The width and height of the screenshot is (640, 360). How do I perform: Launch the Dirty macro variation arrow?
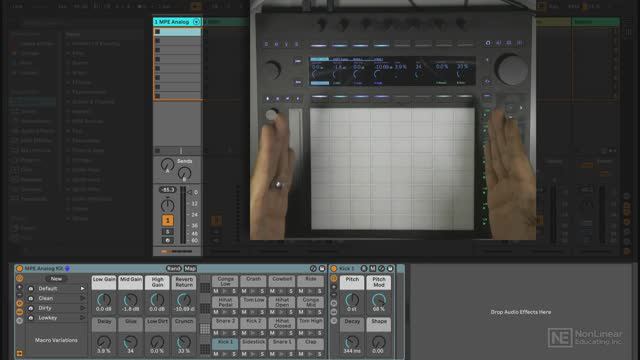click(x=82, y=308)
